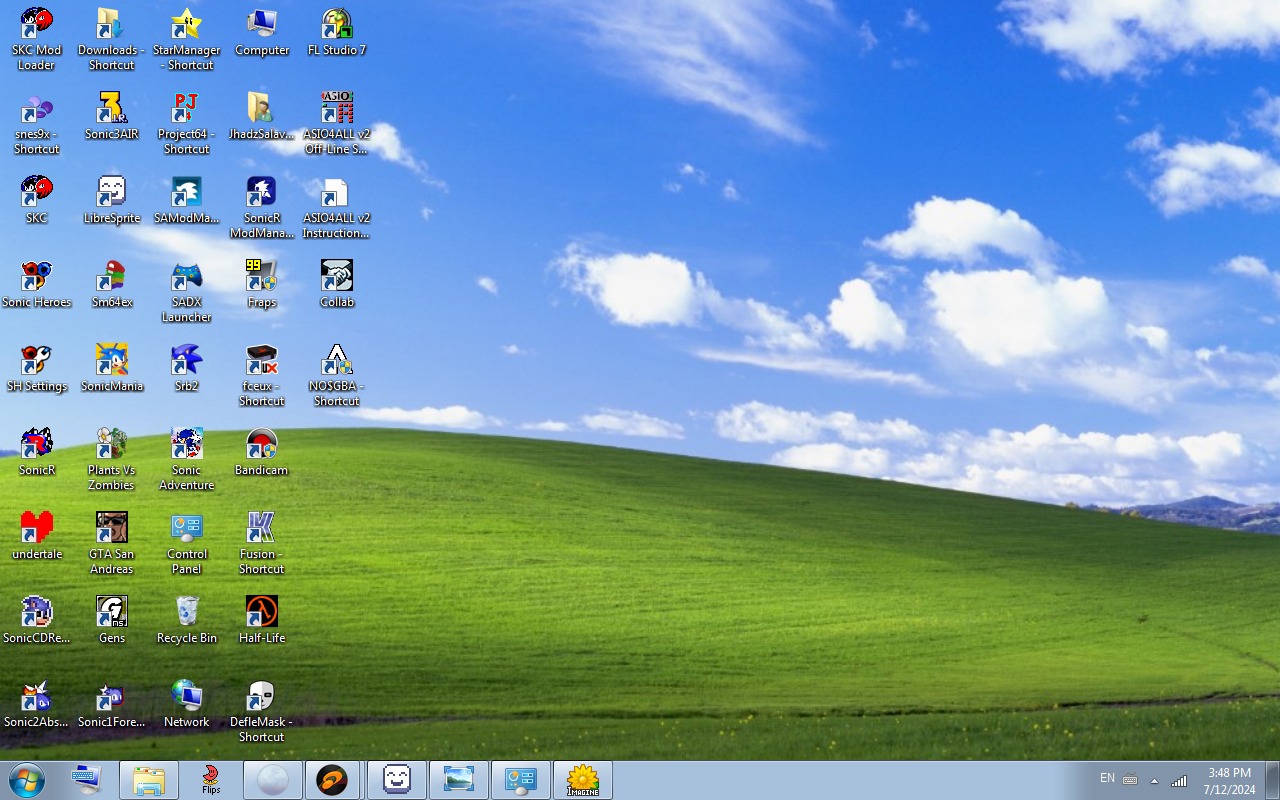
Task: Open the Windows Start menu
Action: click(27, 780)
